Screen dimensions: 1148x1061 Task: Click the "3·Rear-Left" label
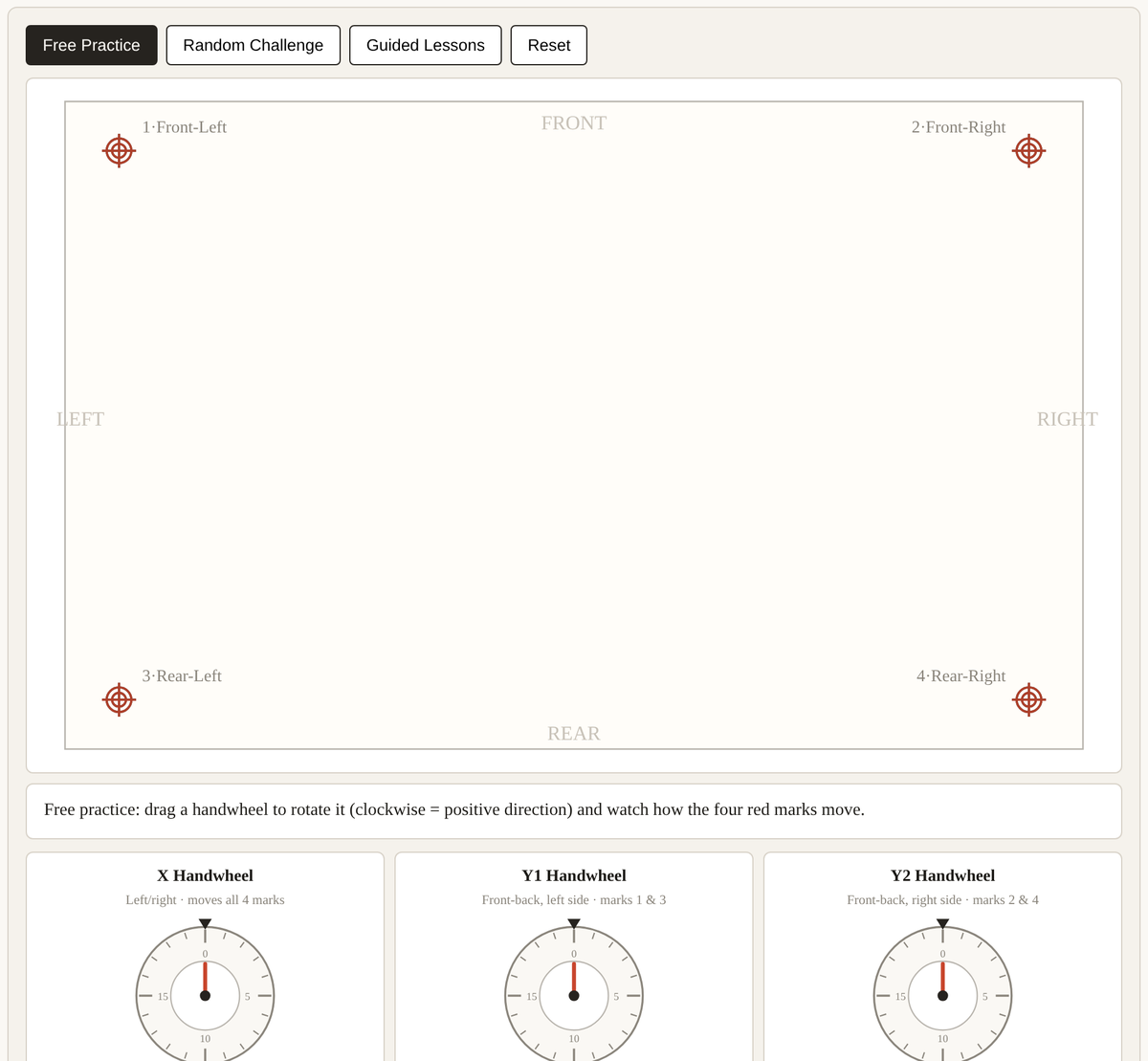[x=182, y=675]
